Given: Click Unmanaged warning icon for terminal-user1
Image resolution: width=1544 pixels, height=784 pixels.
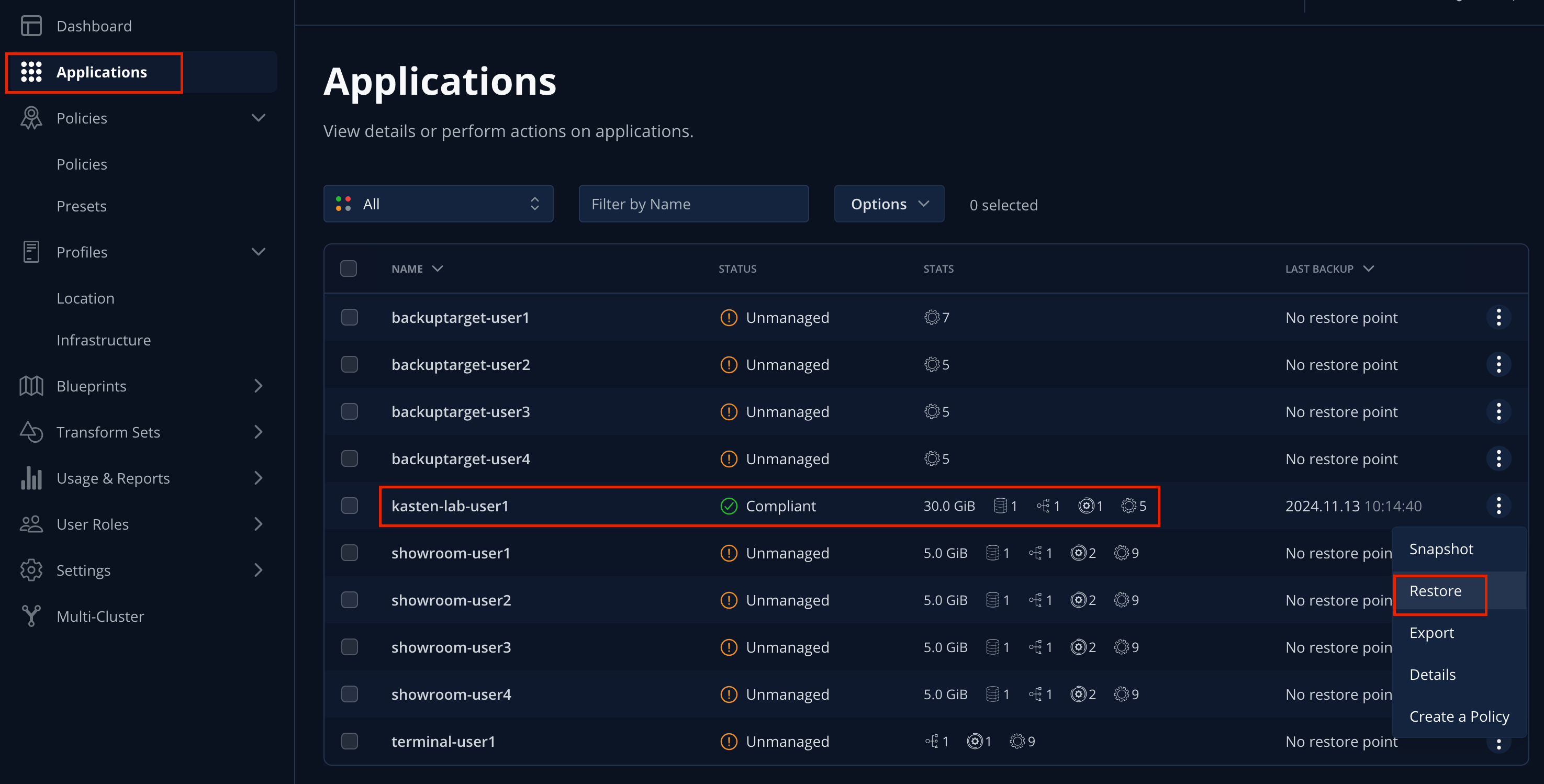Looking at the screenshot, I should 729,742.
